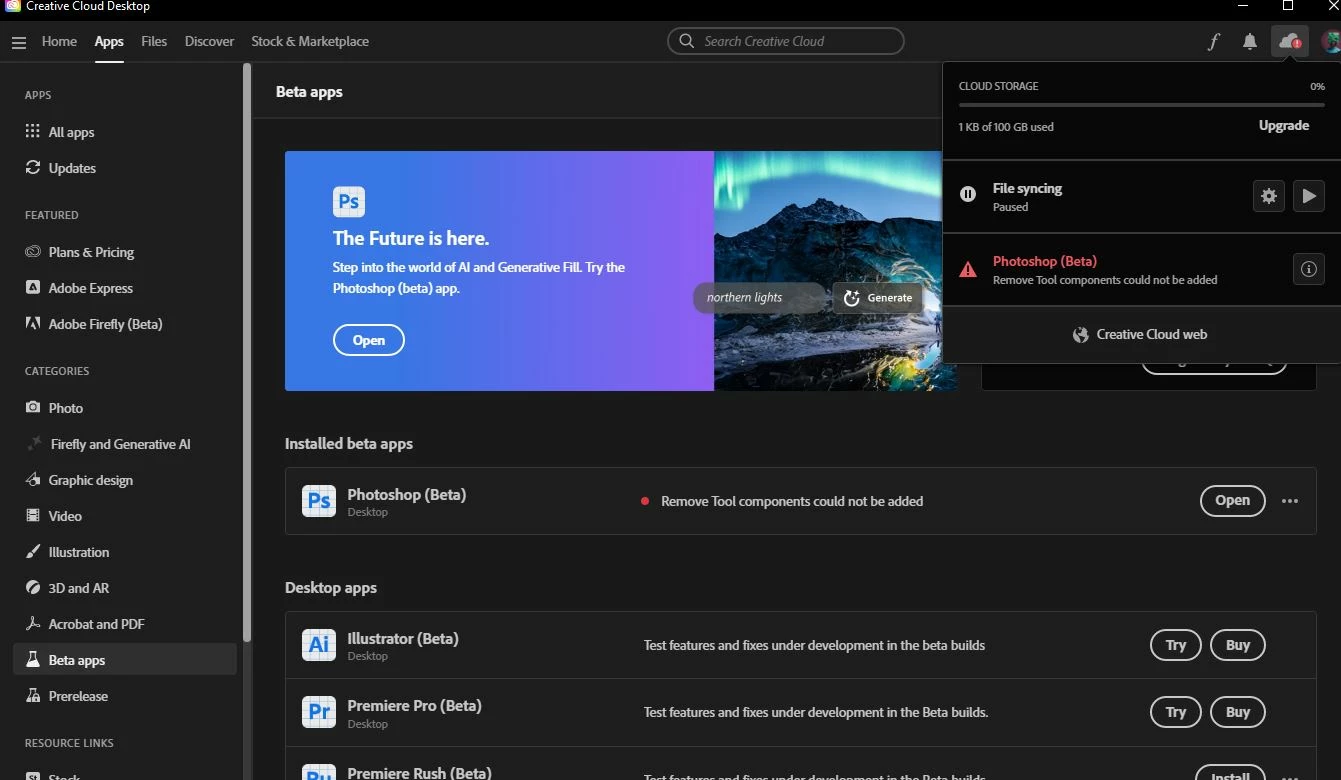Screen dimensions: 1341x780
Task: Open Adobe Firefly (Beta) in sidebar
Action: [x=105, y=324]
